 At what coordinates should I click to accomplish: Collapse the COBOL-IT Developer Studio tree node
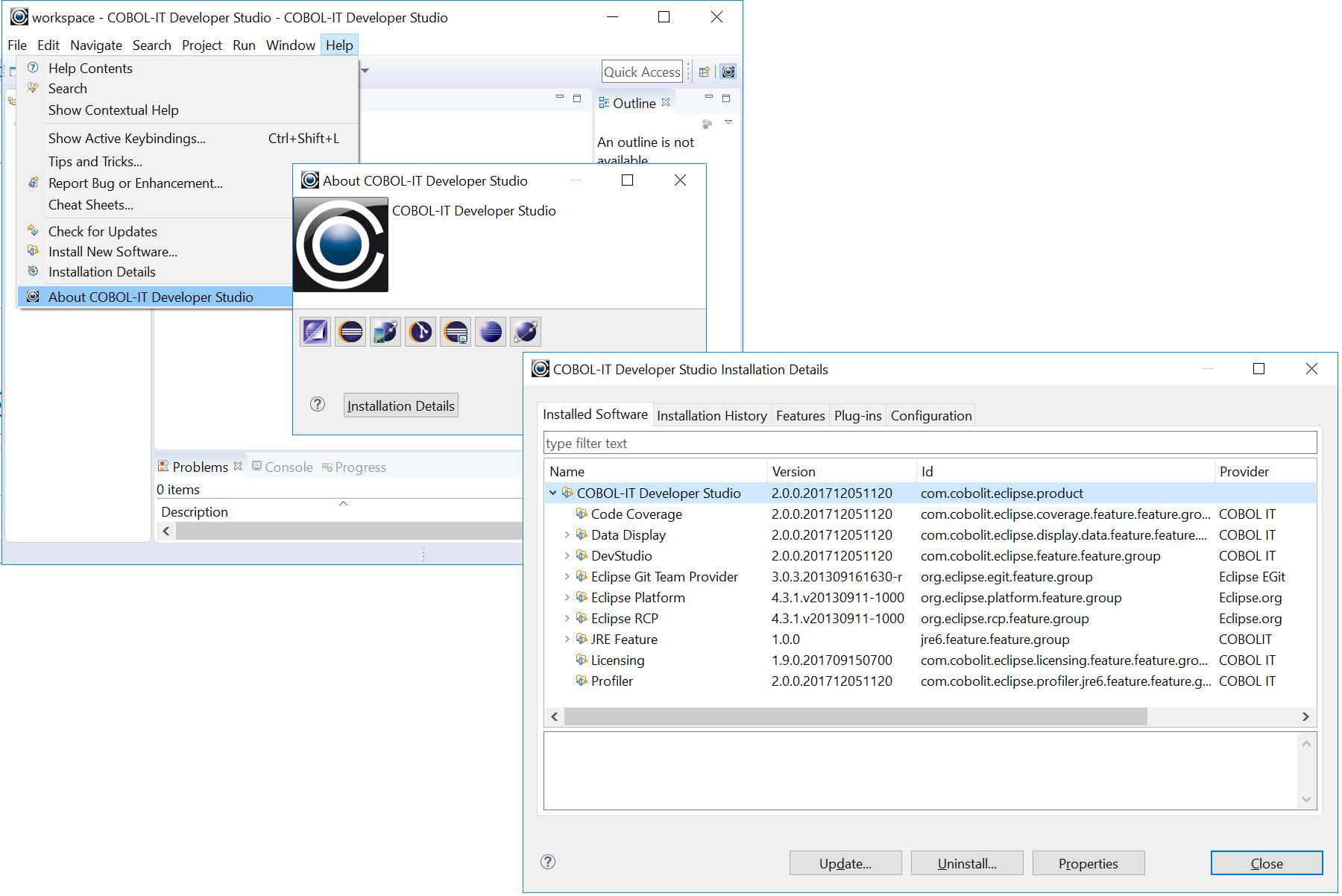(552, 493)
